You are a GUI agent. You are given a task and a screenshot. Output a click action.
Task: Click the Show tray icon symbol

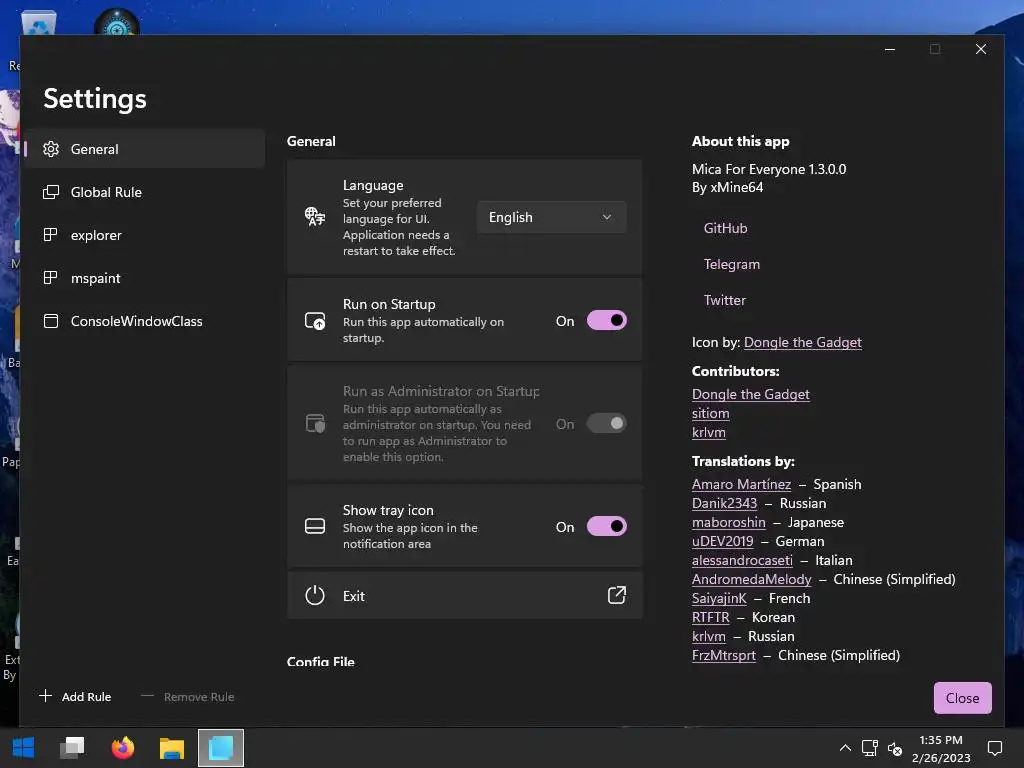tap(315, 526)
